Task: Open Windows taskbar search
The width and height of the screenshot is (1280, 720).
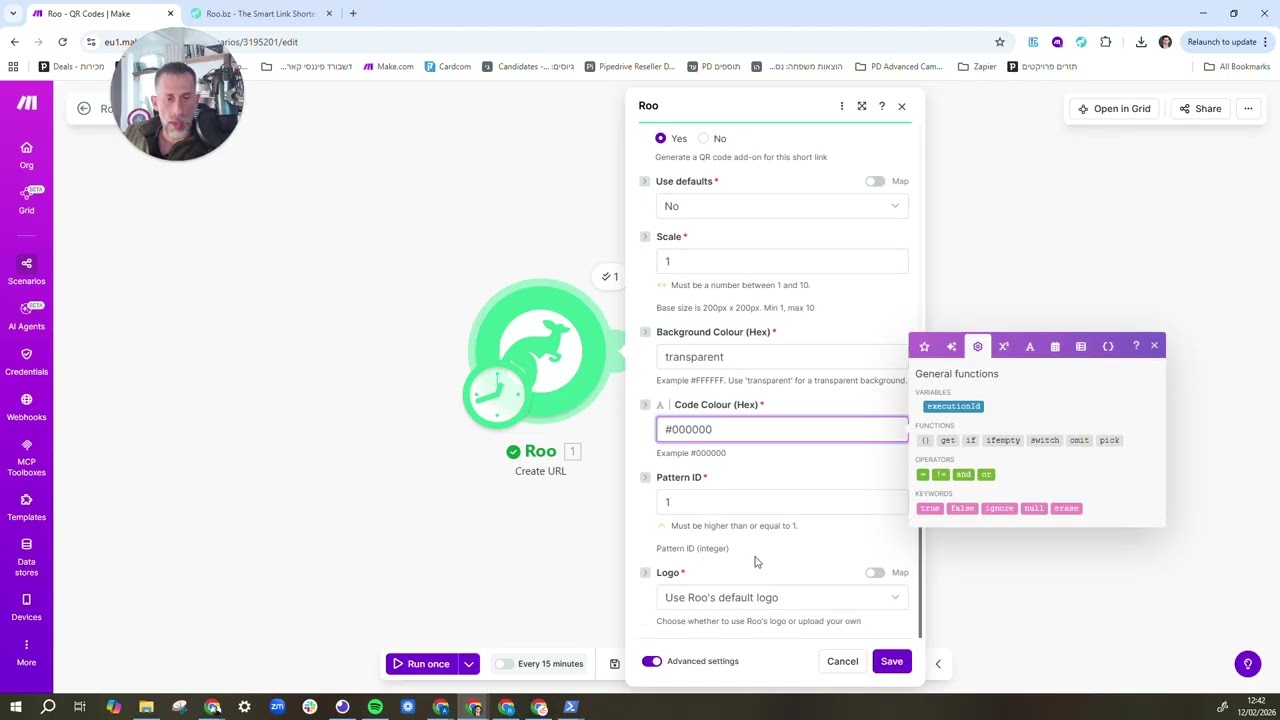Action: point(48,707)
